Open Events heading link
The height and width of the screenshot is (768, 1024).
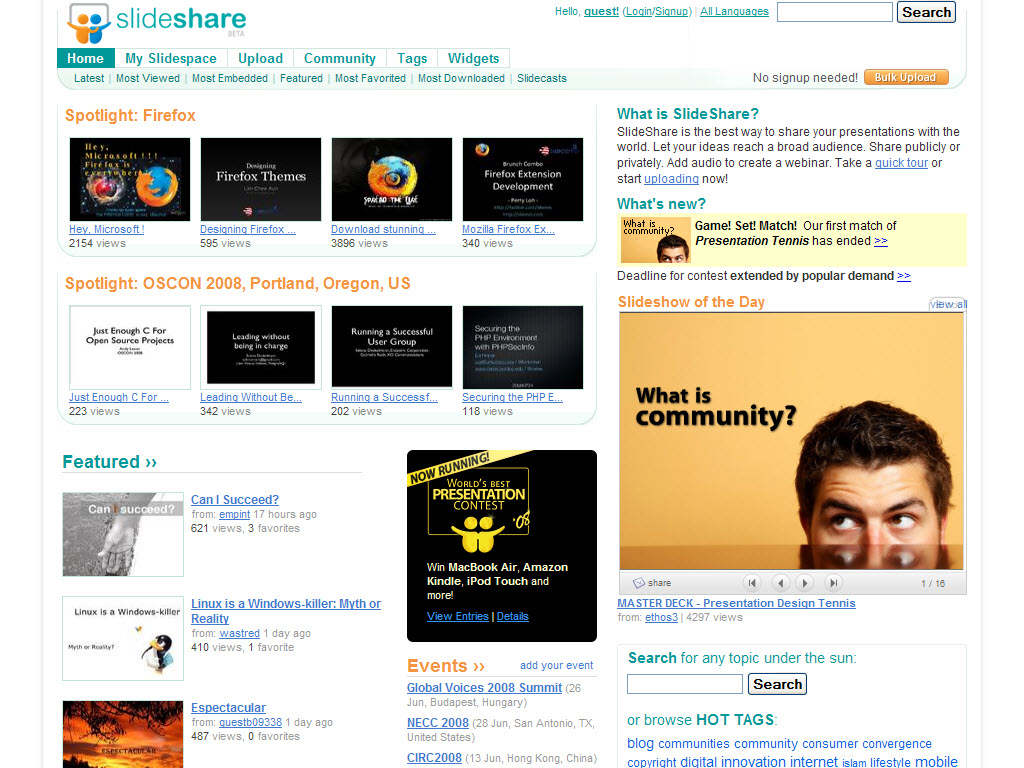pyautogui.click(x=446, y=665)
